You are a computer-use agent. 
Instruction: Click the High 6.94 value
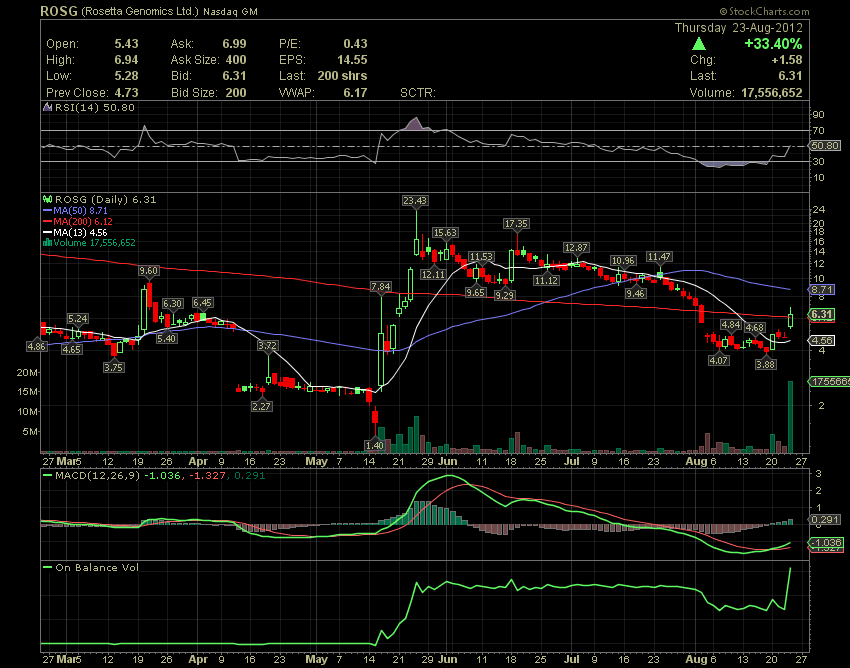(126, 60)
